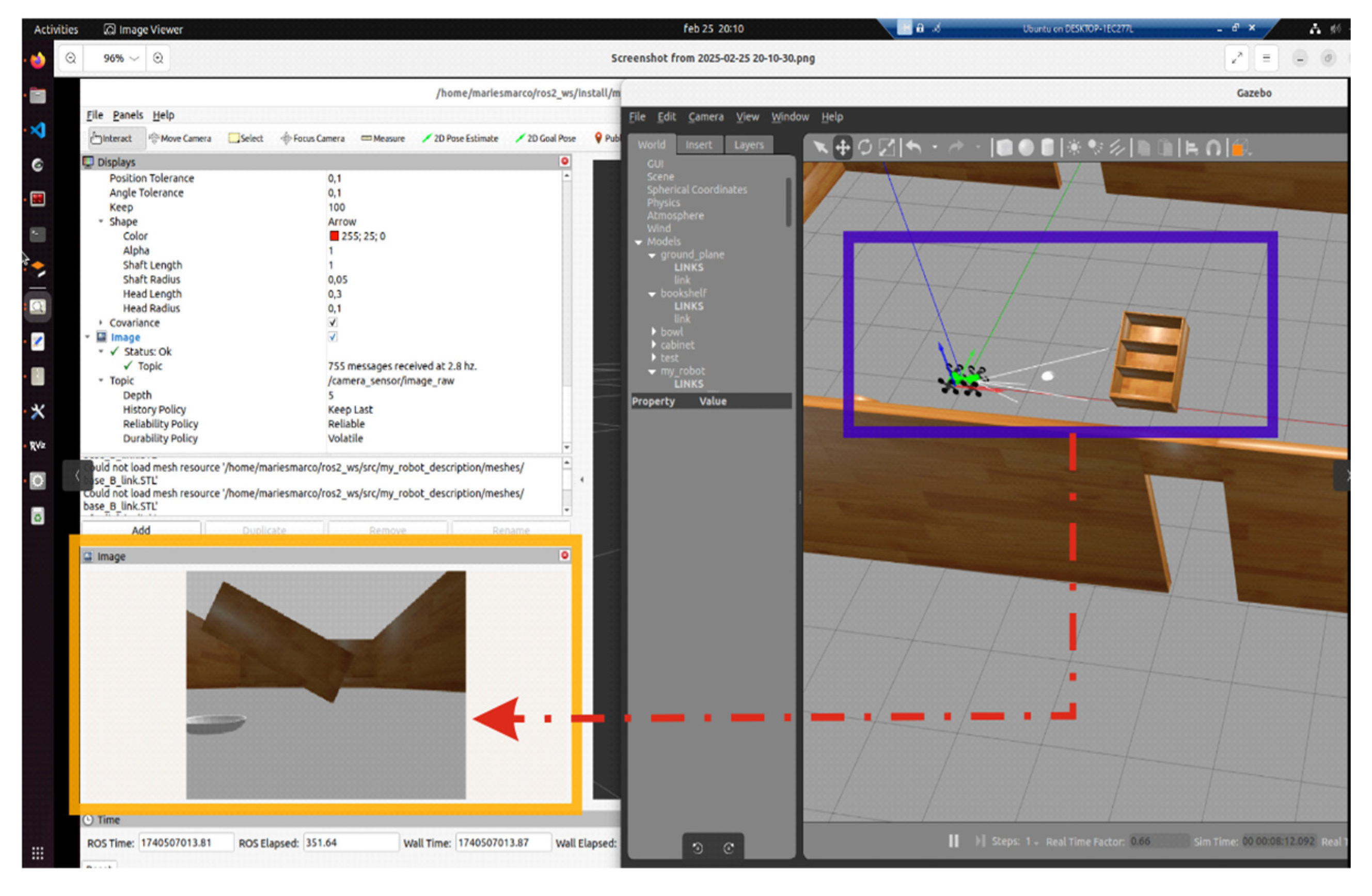The height and width of the screenshot is (896, 1372).
Task: Expand the cabinet model in the tree
Action: tap(654, 344)
